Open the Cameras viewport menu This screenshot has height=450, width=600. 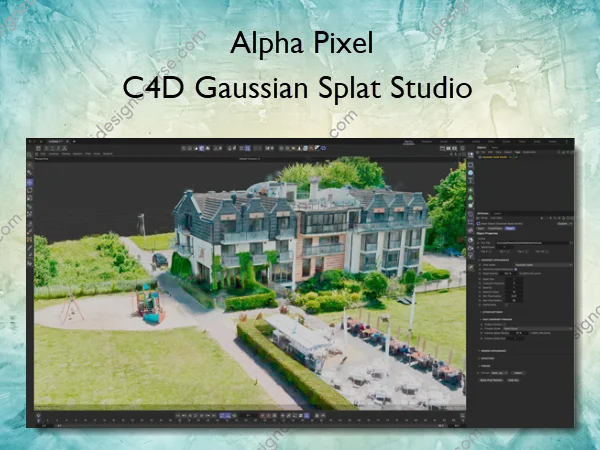[54, 154]
